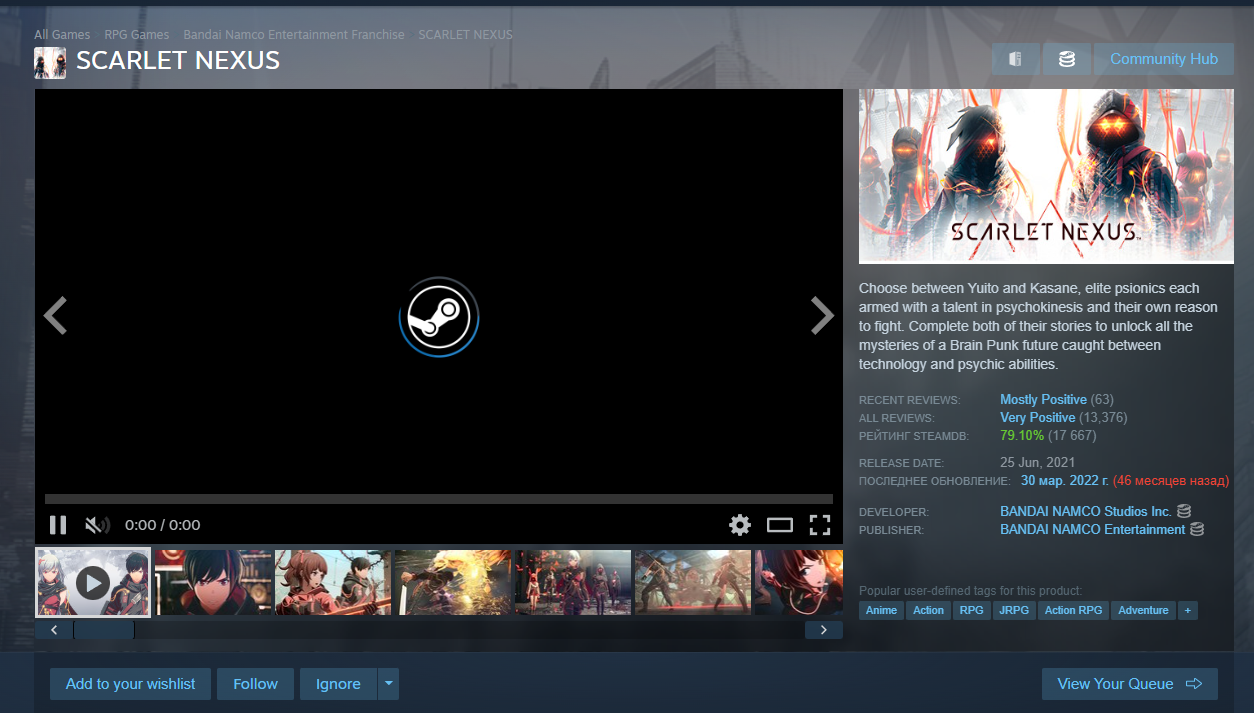Click SCARLET NEXUS breadcrumb link
Image resolution: width=1254 pixels, height=713 pixels.
point(465,34)
